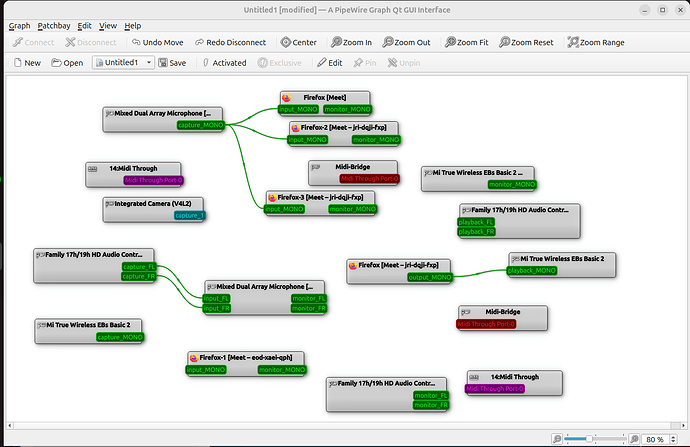The width and height of the screenshot is (690, 447).
Task: Select Firefox-1 node title
Action: [246, 358]
